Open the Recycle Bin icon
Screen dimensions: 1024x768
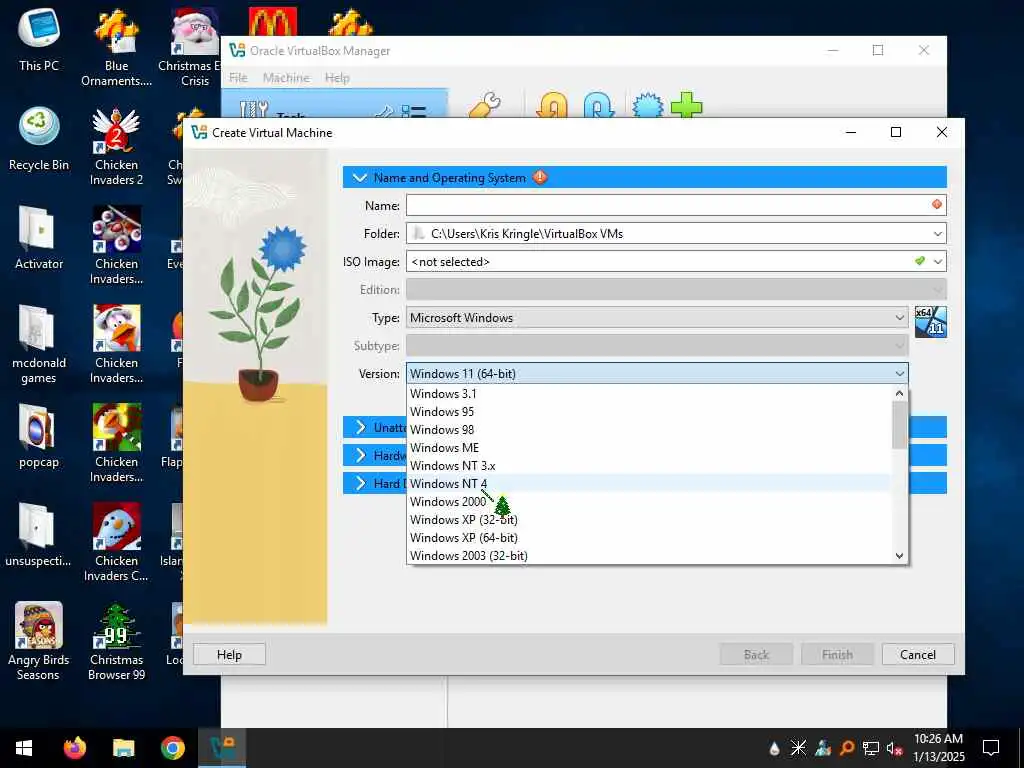pyautogui.click(x=39, y=138)
